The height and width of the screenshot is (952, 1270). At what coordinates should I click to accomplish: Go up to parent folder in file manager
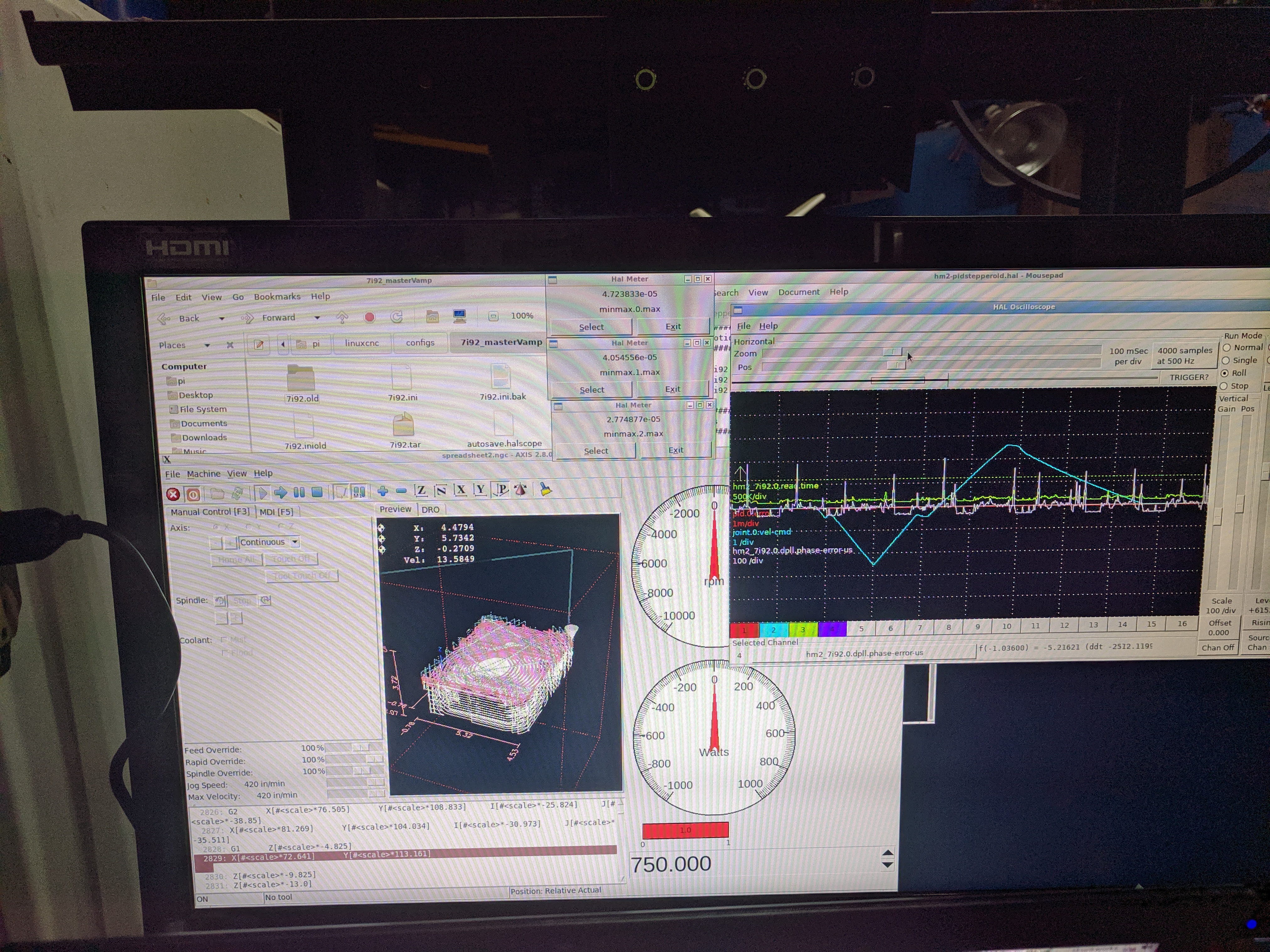pyautogui.click(x=342, y=317)
